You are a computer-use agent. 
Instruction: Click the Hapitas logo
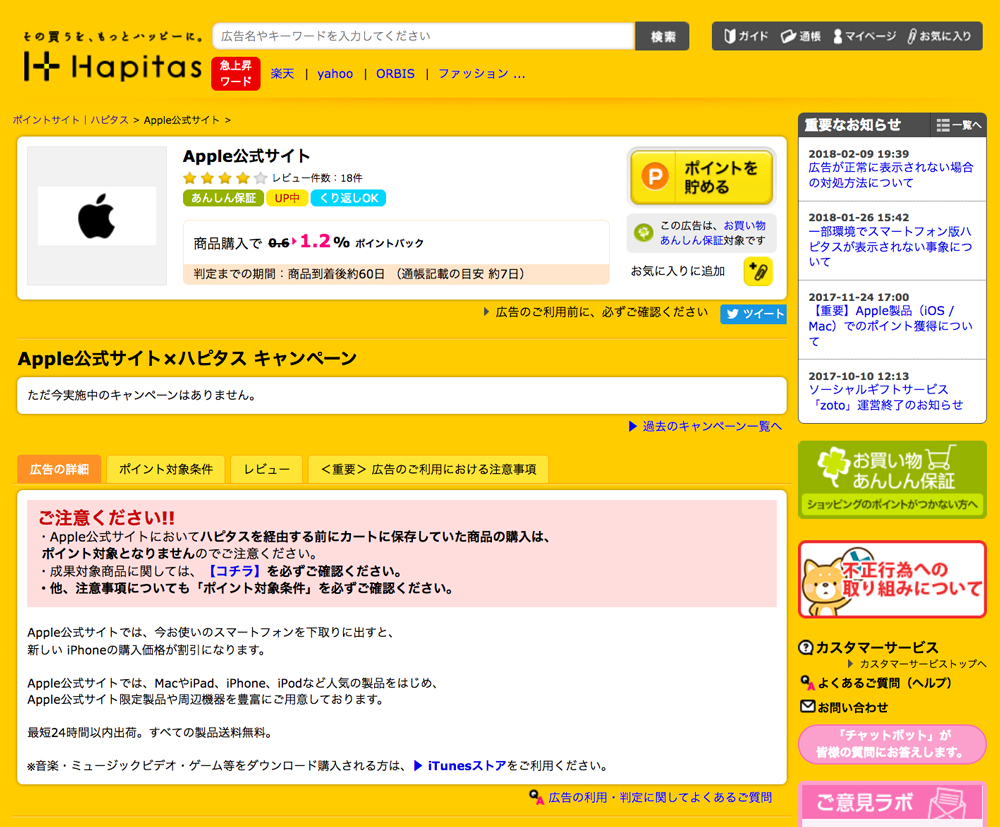[112, 66]
